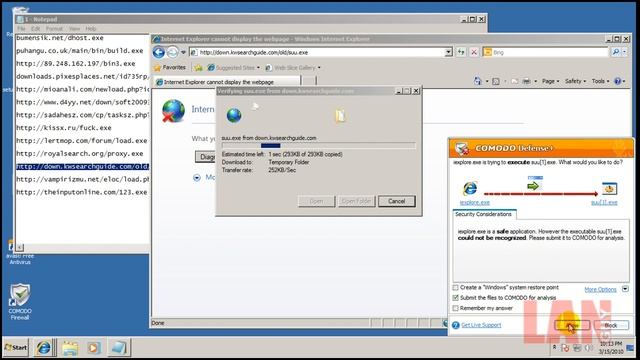Image resolution: width=640 pixels, height=360 pixels.
Task: Click the Home icon in IE command bar
Action: (478, 81)
